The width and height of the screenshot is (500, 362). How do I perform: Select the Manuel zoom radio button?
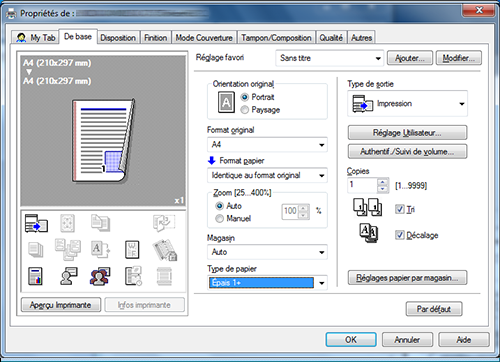click(219, 219)
